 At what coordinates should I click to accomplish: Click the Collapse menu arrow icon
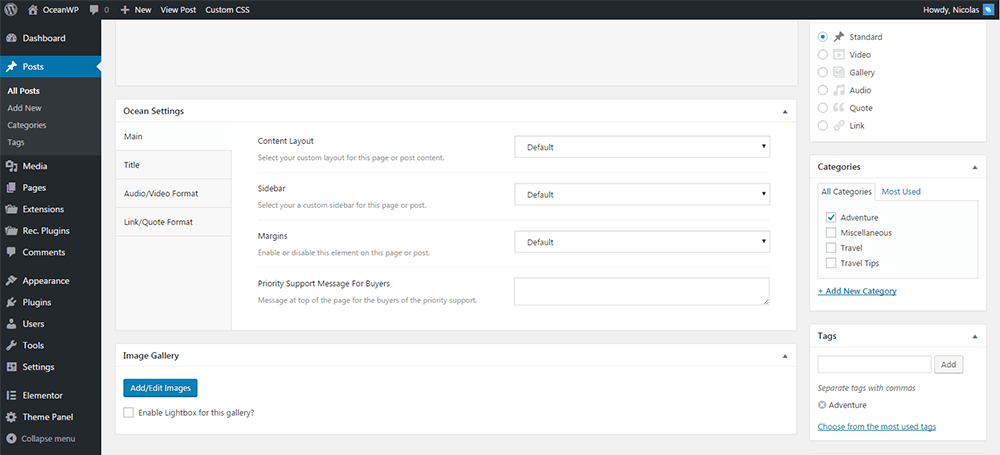point(11,438)
